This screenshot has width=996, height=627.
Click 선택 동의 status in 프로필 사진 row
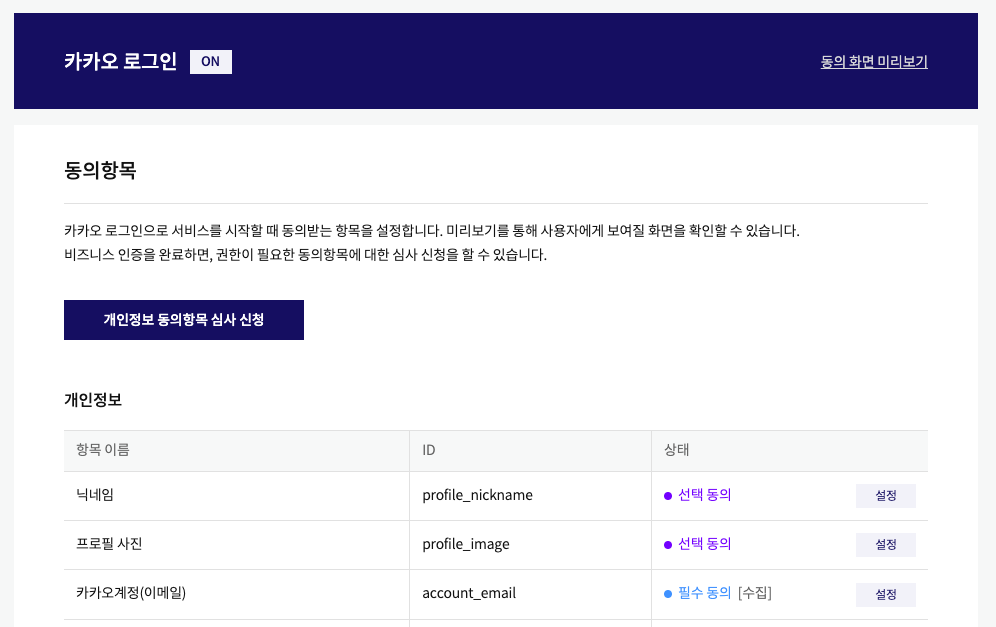(704, 544)
